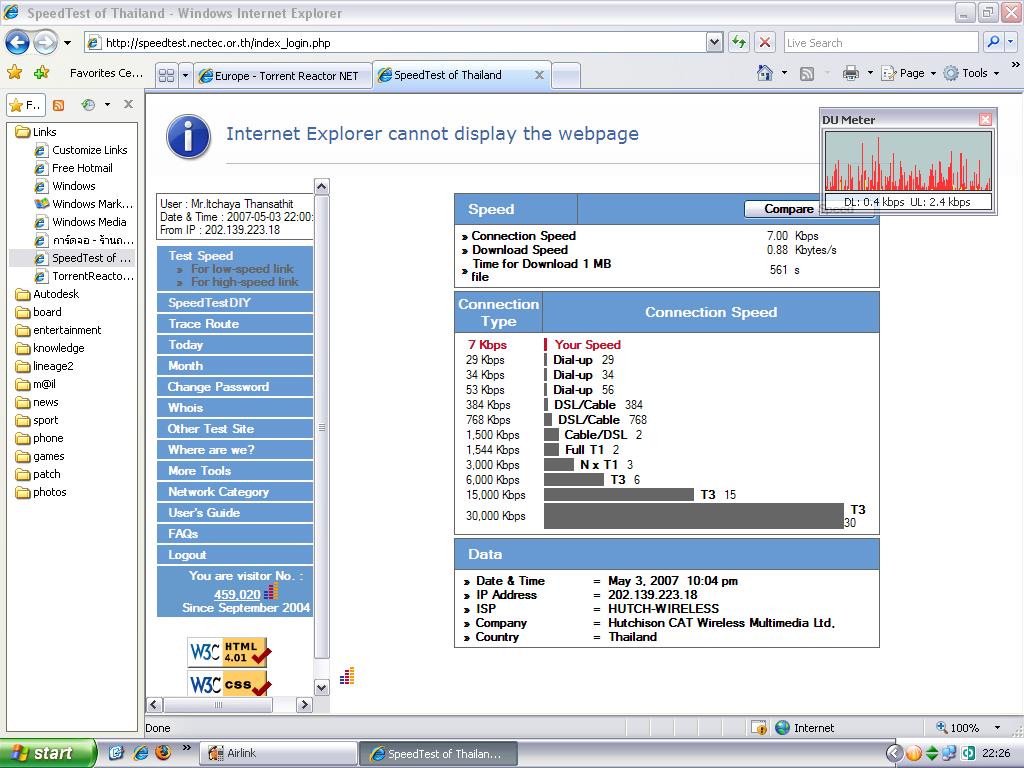
Task: Expand the Autodesk favorites folder
Action: tap(47, 294)
